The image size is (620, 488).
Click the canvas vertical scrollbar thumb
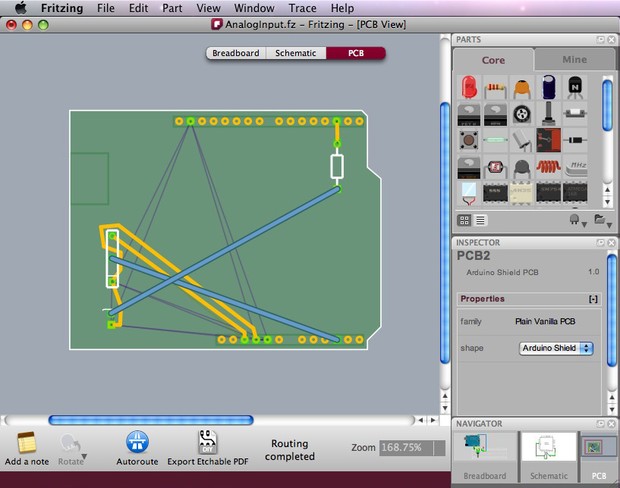tap(445, 233)
